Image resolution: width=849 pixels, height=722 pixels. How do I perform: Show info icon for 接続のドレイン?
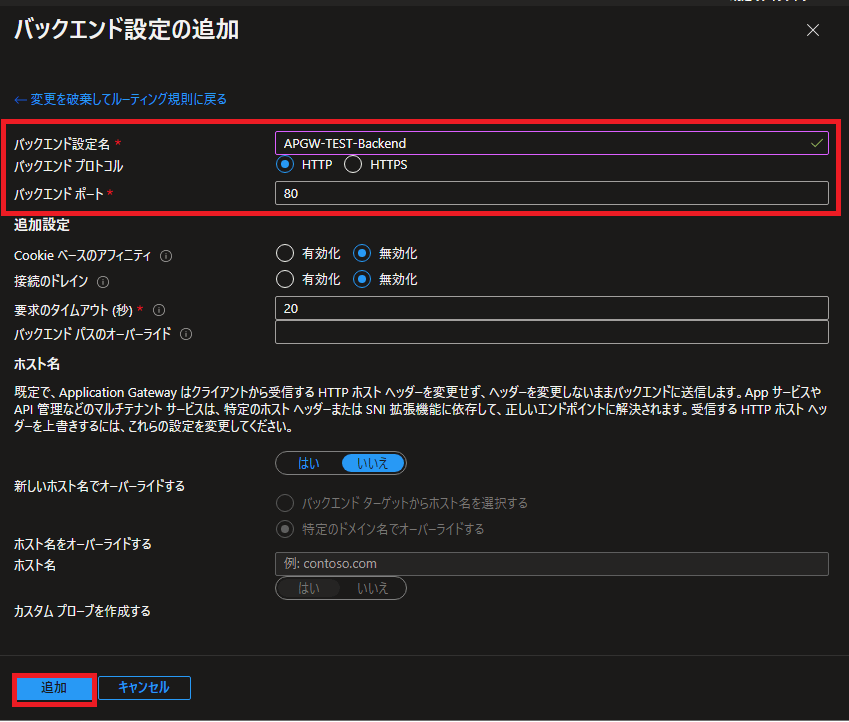pyautogui.click(x=103, y=282)
